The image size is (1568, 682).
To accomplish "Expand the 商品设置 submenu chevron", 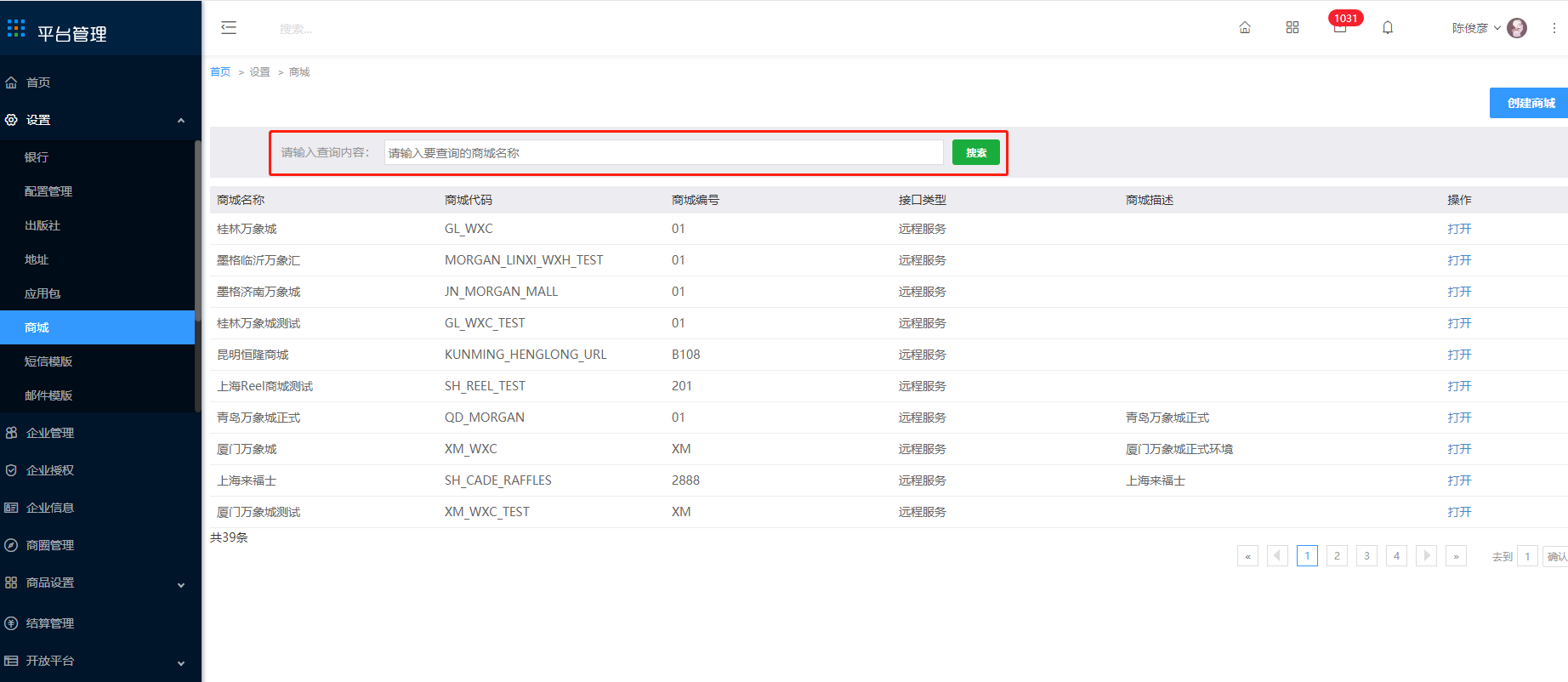I will [181, 585].
